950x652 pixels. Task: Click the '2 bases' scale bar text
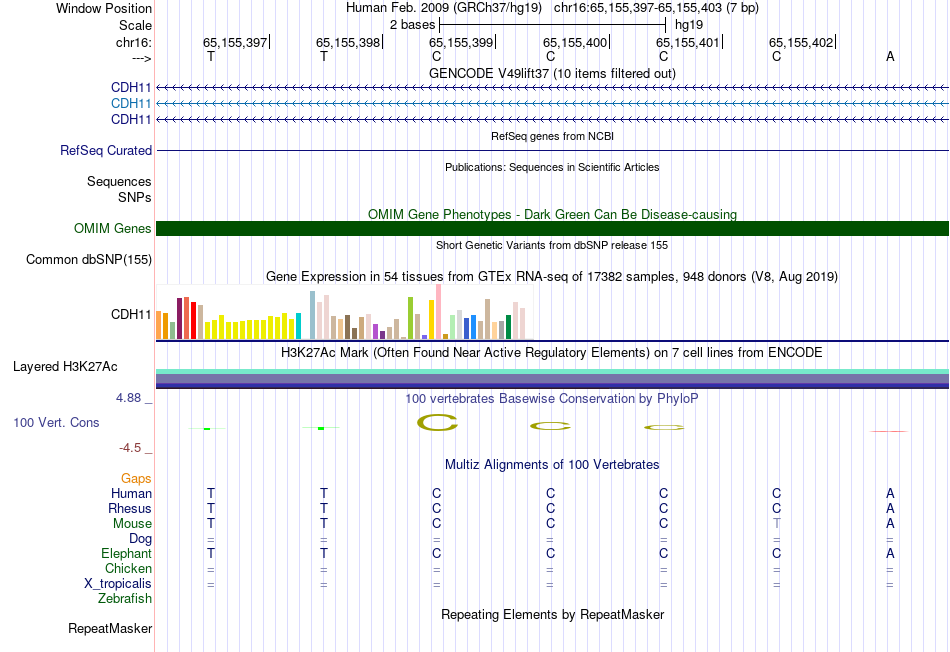pyautogui.click(x=413, y=25)
